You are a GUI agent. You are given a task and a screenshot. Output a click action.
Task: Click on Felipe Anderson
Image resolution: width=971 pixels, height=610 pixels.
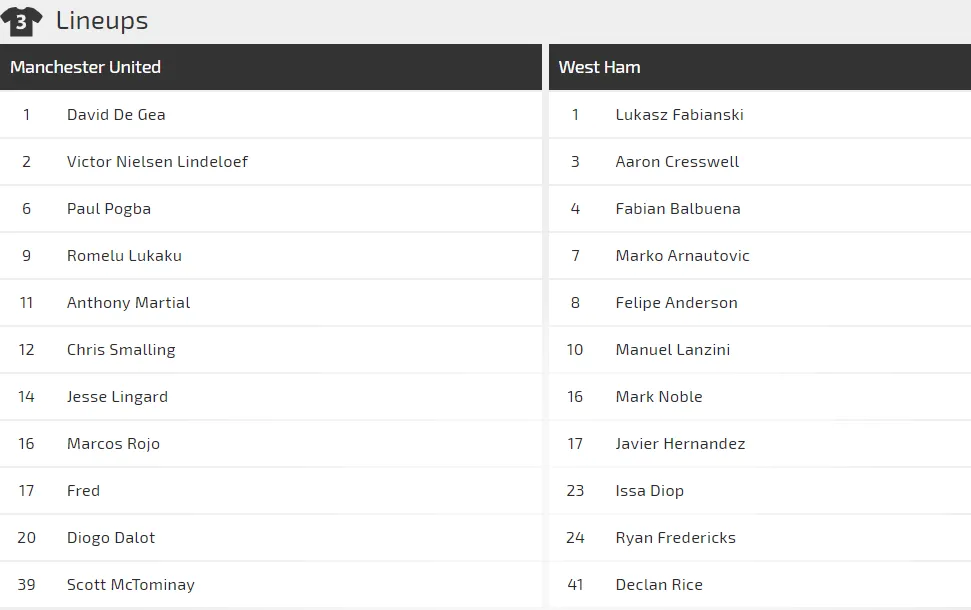[x=676, y=302]
